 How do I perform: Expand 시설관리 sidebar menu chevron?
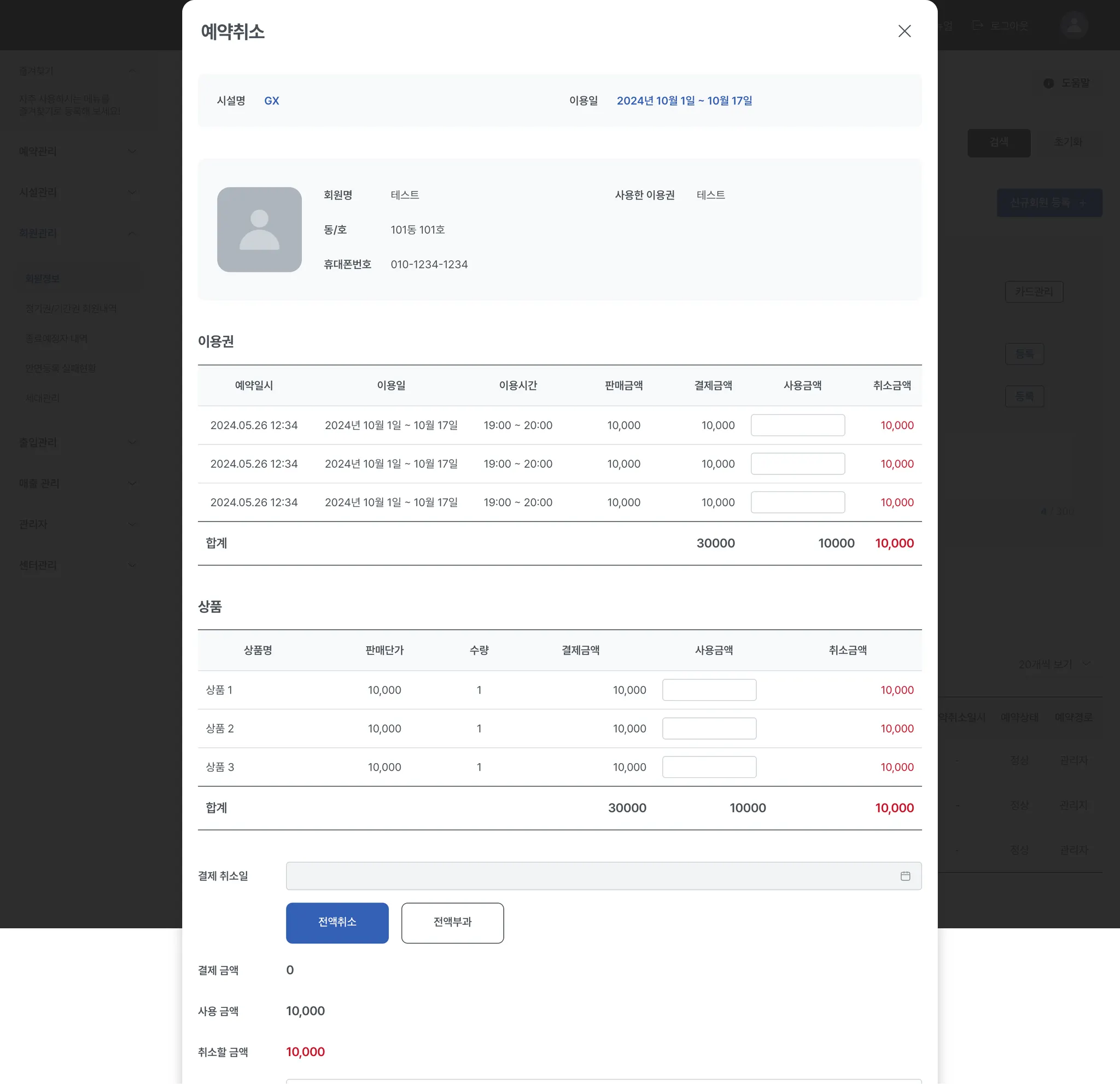point(132,192)
